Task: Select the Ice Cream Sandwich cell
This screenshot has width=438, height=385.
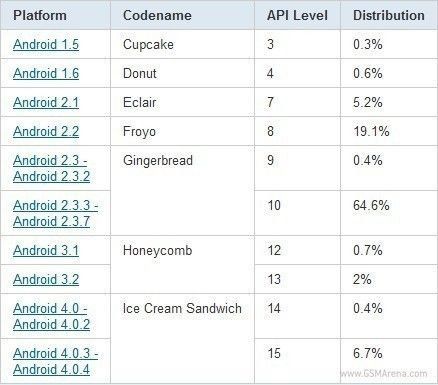Action: [x=183, y=339]
